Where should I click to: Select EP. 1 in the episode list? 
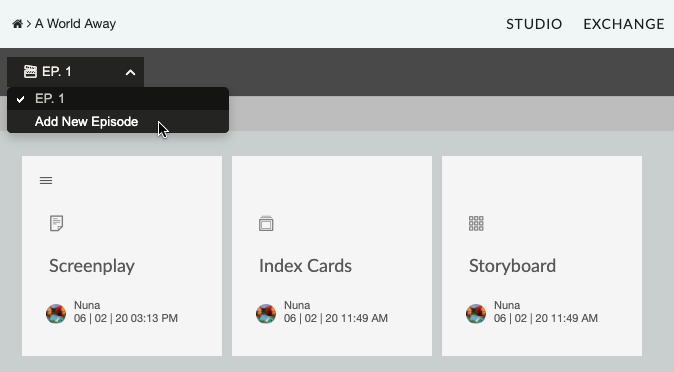tap(118, 99)
